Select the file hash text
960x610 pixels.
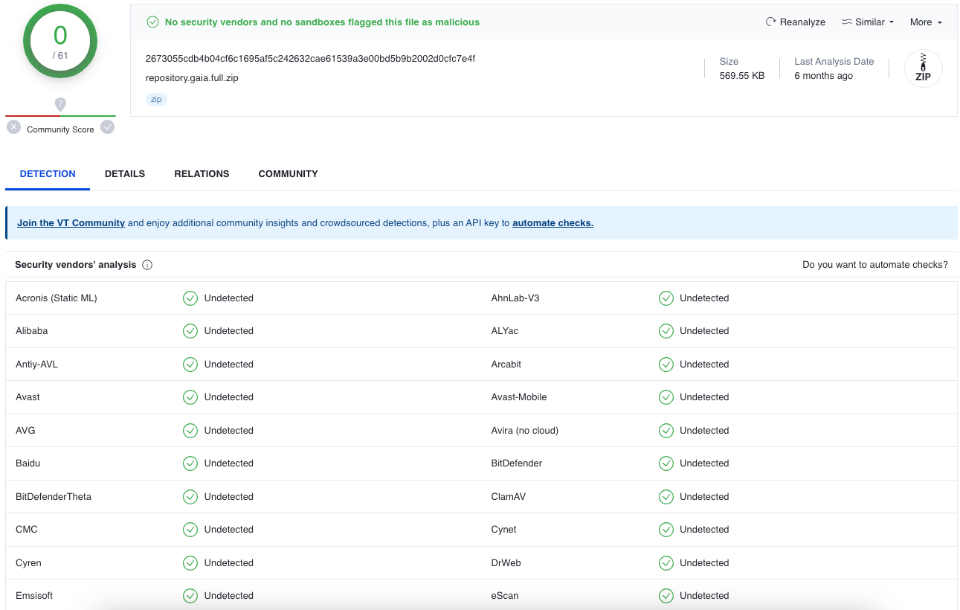tap(310, 59)
